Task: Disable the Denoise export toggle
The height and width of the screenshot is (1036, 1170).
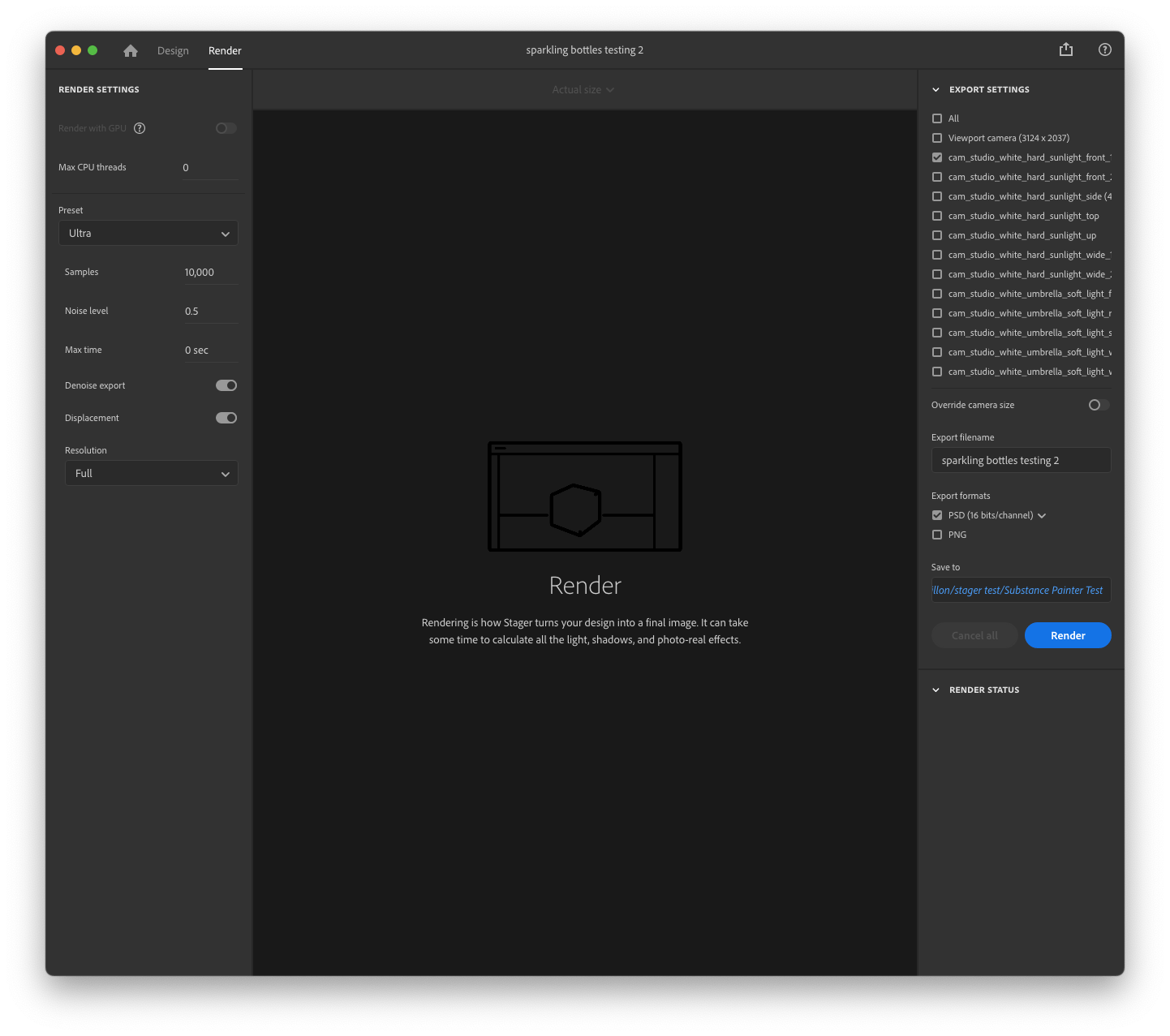Action: [x=226, y=385]
